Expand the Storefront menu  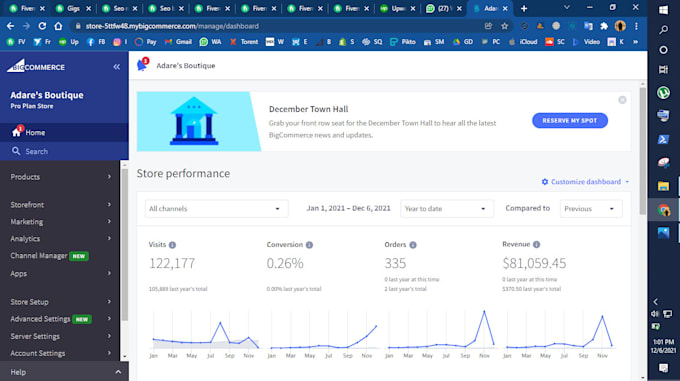click(61, 205)
